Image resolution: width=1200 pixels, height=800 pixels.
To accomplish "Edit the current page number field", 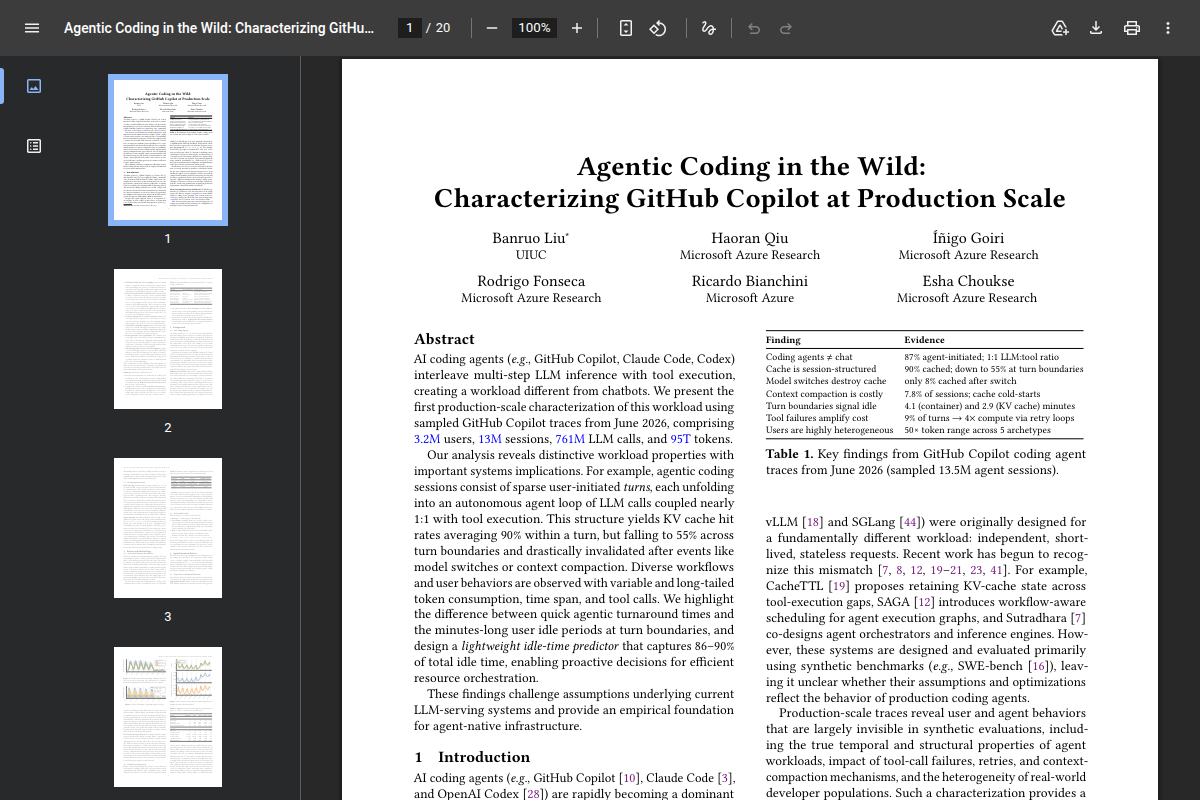I will [x=409, y=28].
